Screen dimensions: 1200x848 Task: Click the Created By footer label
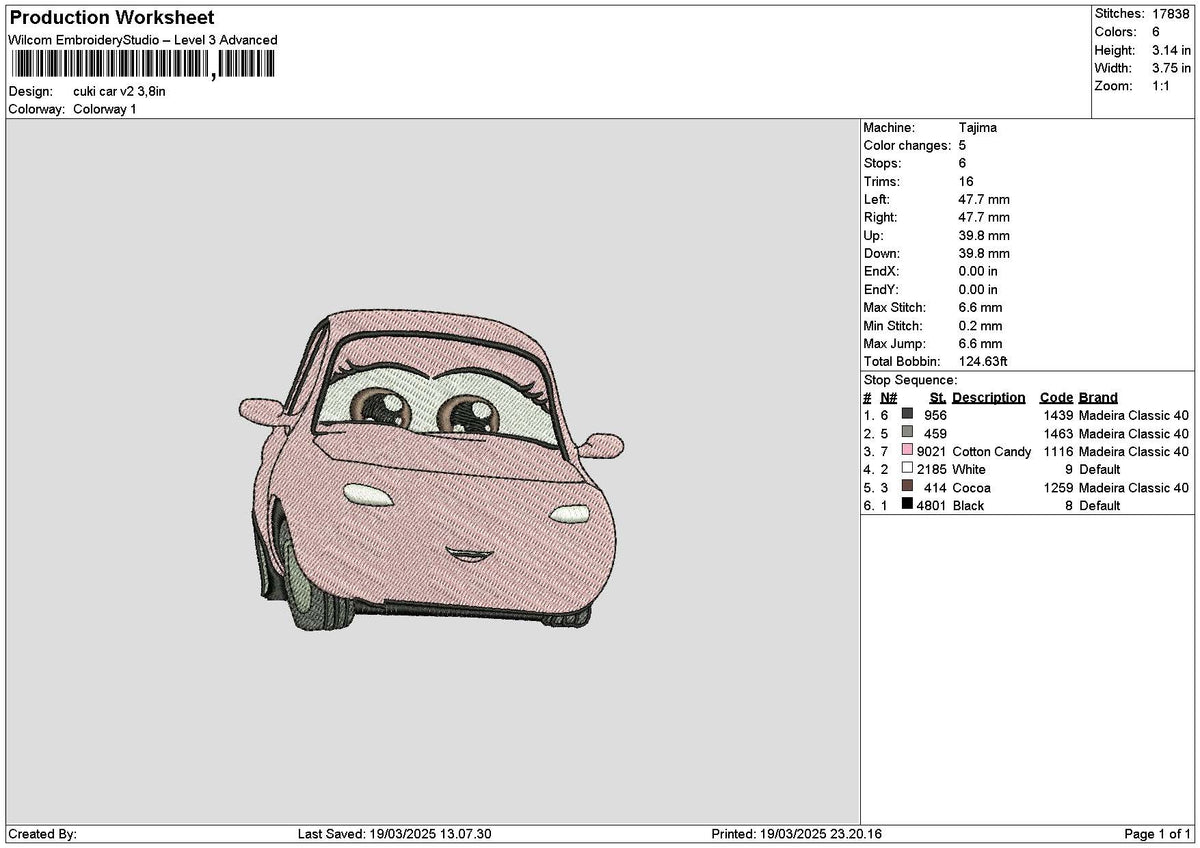(x=42, y=834)
